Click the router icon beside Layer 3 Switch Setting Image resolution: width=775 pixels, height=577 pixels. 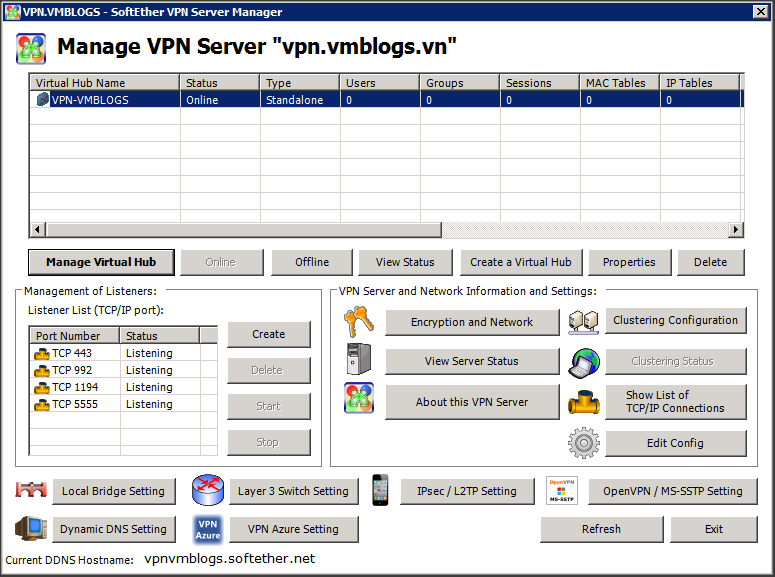coord(208,490)
